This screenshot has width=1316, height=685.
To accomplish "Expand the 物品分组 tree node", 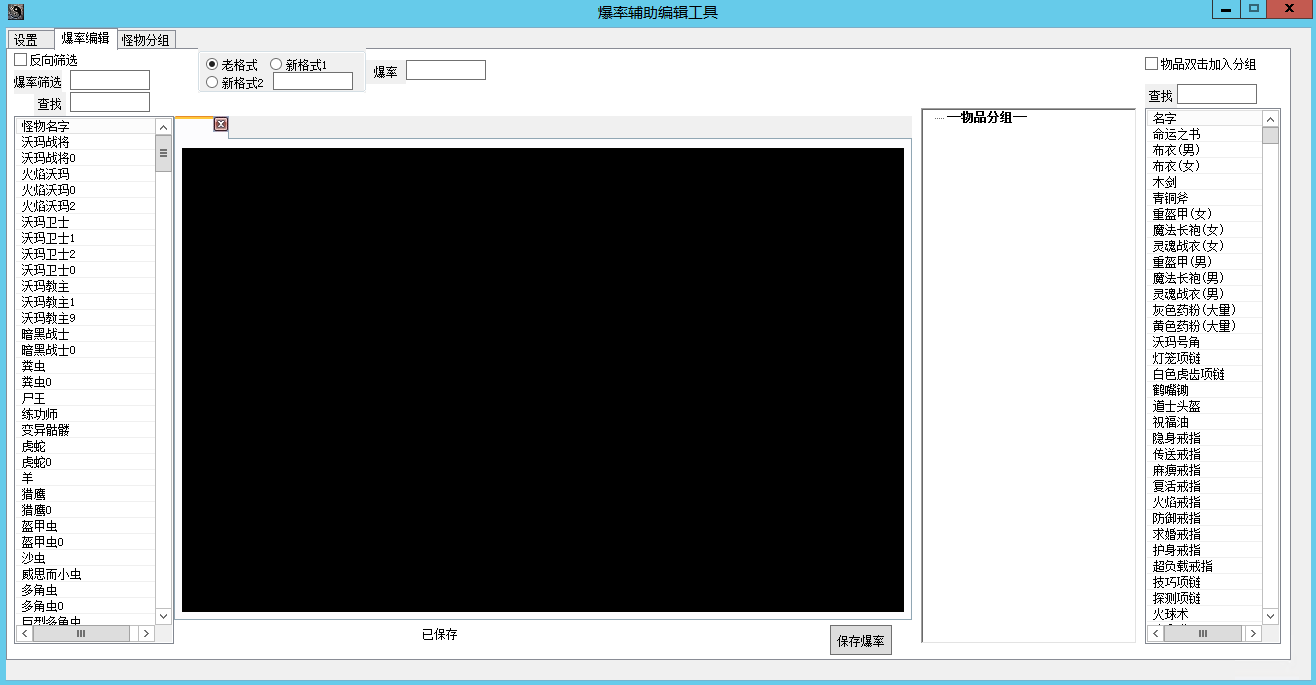I will click(x=939, y=118).
